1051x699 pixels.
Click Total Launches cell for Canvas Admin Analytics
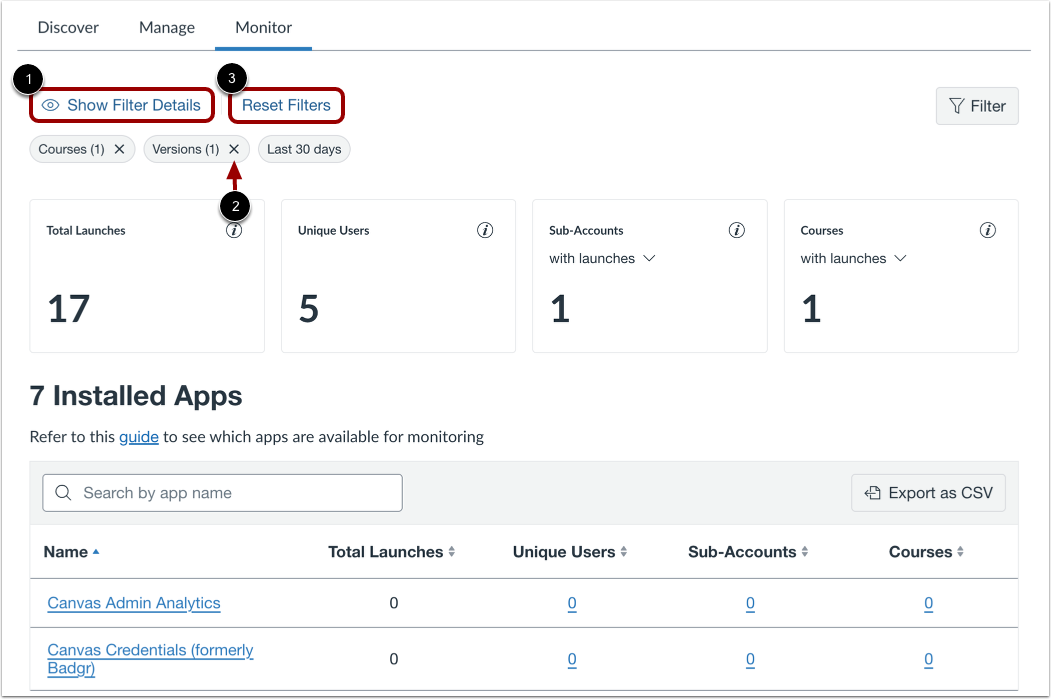393,603
